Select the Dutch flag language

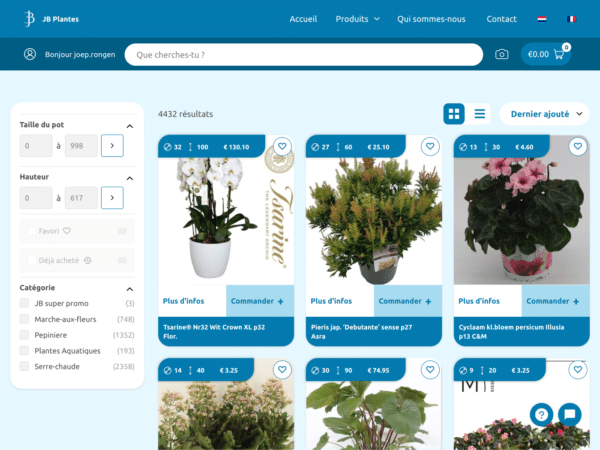click(542, 19)
